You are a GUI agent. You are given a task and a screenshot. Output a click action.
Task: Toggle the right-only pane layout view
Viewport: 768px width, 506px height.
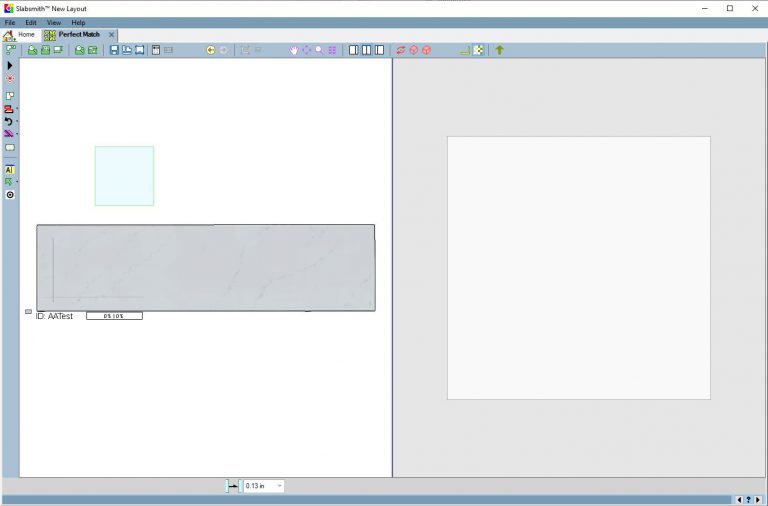point(380,50)
